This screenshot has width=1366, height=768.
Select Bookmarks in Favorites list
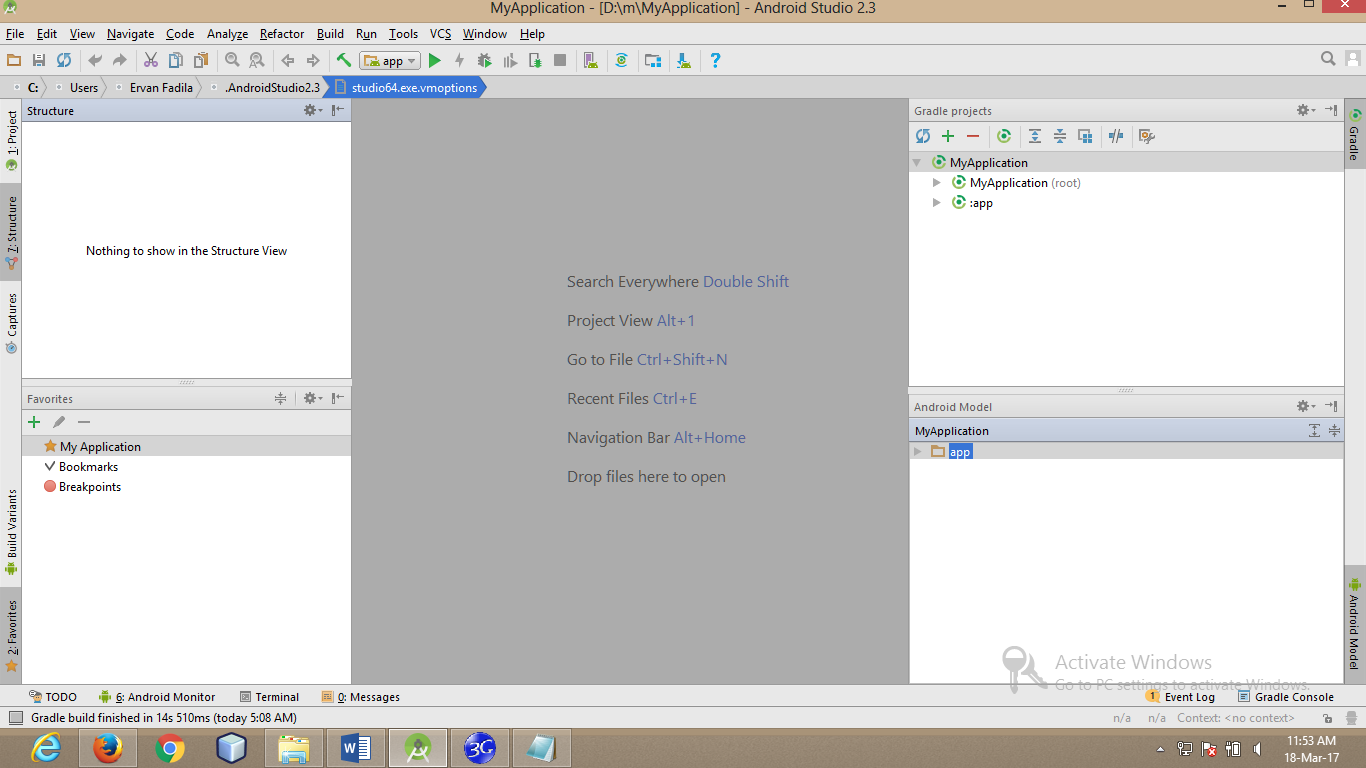tap(186, 467)
